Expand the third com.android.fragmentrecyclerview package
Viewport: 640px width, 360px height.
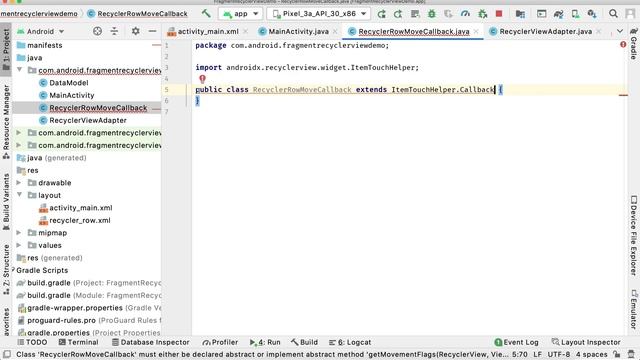[x=19, y=145]
